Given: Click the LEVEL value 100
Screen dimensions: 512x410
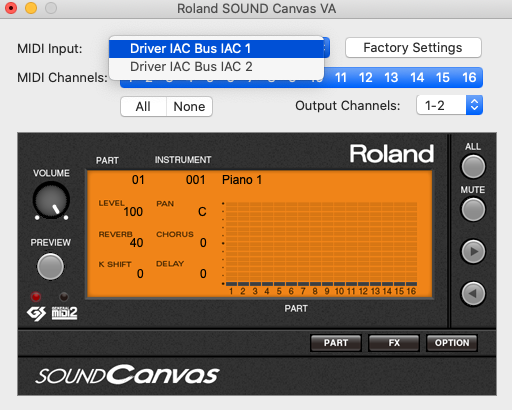Looking at the screenshot, I should click(133, 212).
